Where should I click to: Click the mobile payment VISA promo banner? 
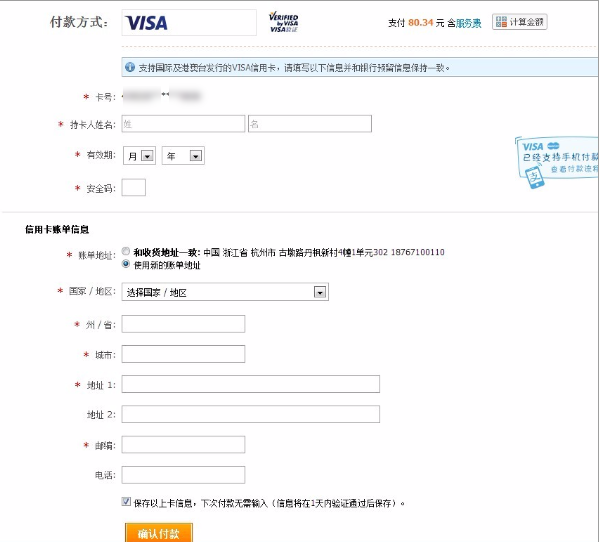[x=557, y=162]
